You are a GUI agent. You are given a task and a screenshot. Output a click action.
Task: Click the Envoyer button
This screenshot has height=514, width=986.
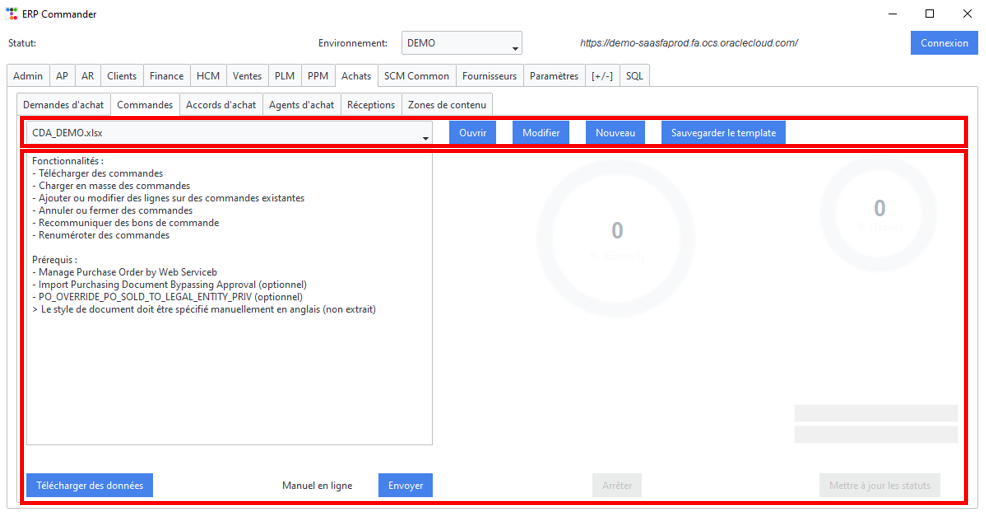(x=406, y=485)
